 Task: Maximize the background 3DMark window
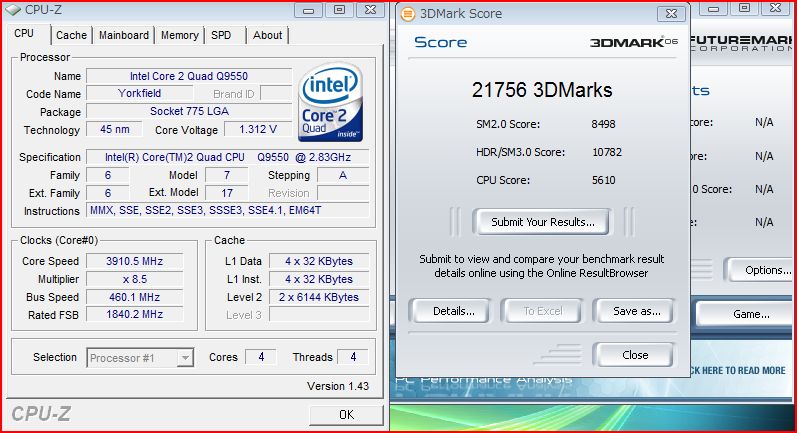coord(745,9)
